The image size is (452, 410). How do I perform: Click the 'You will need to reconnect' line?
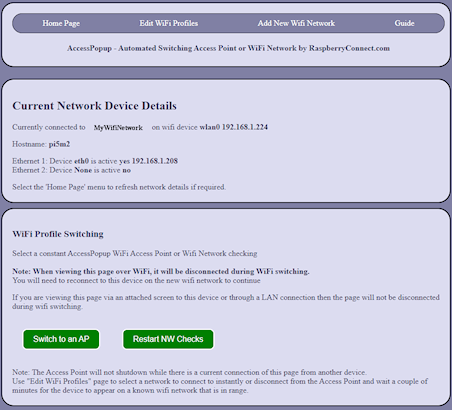pyautogui.click(x=136, y=280)
